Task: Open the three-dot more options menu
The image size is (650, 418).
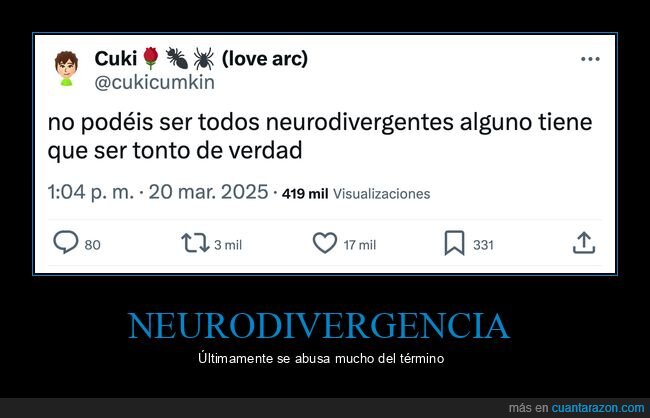Action: point(590,59)
